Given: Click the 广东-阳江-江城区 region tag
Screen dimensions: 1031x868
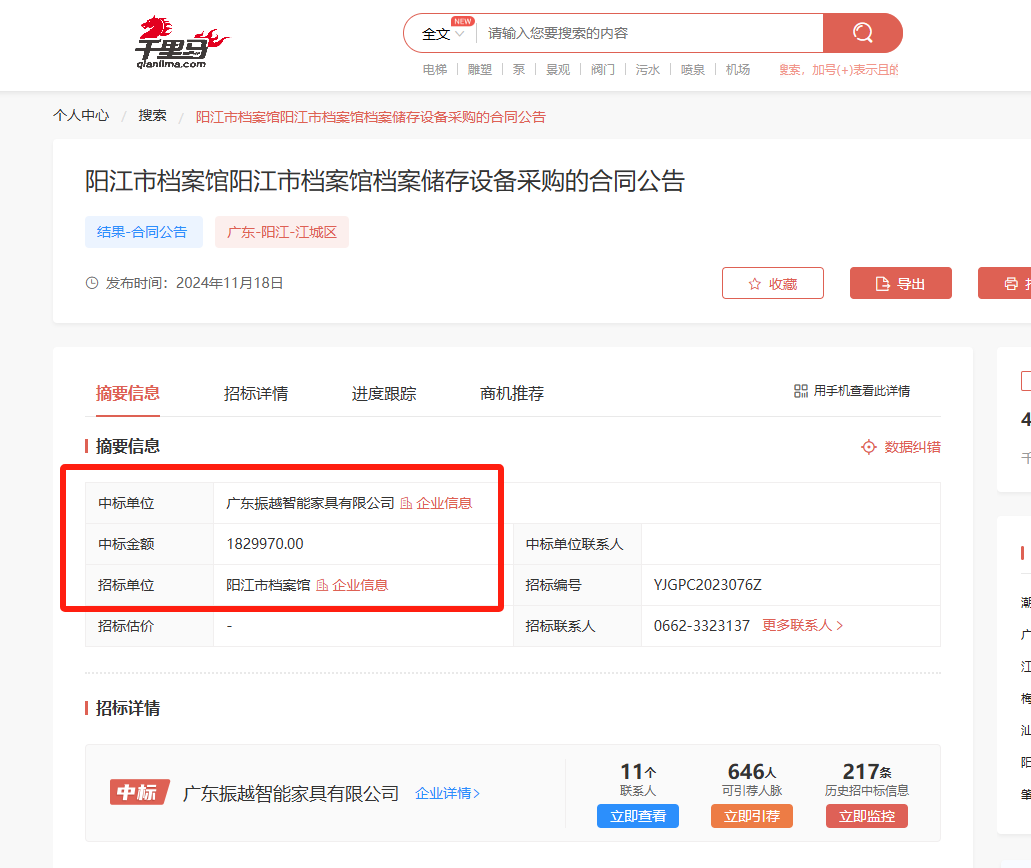Looking at the screenshot, I should pyautogui.click(x=281, y=232).
